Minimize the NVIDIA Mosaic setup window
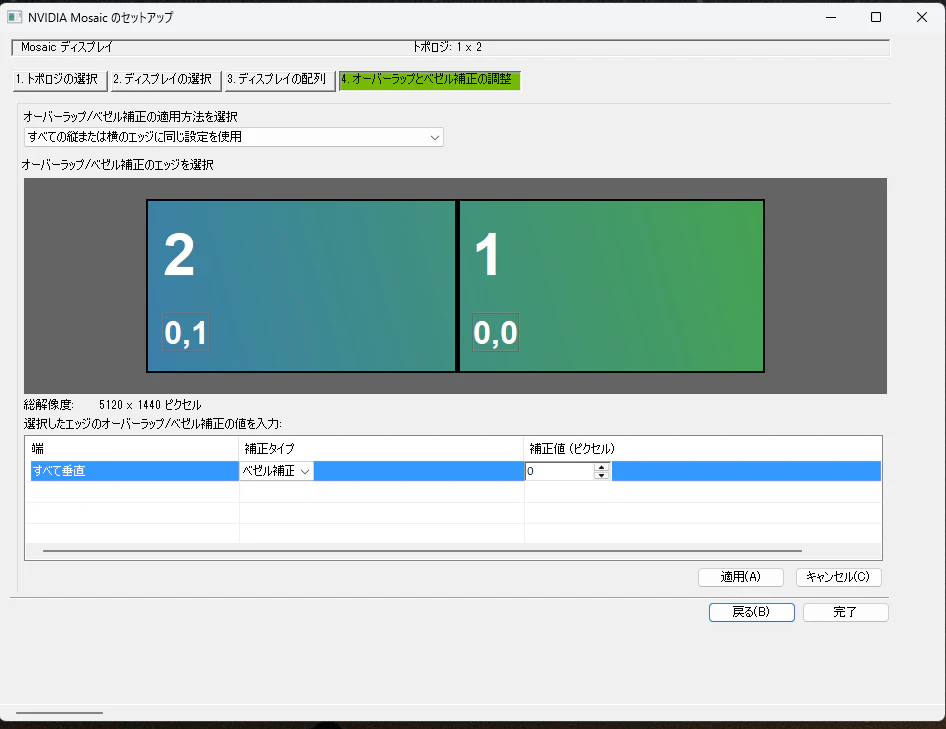Screen dimensions: 946x729 (x=831, y=18)
